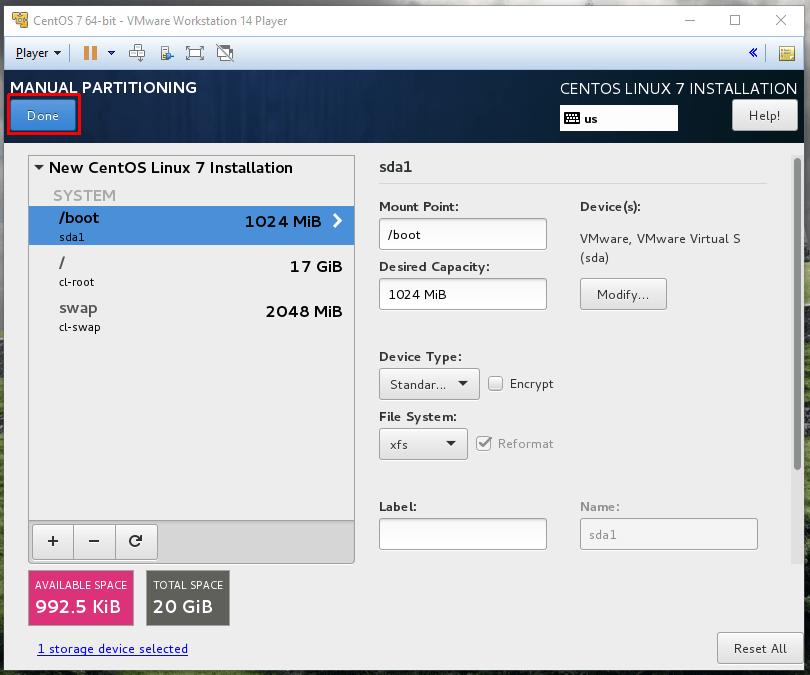Viewport: 810px width, 675px height.
Task: Minimize the VMware Player window
Action: 690,20
